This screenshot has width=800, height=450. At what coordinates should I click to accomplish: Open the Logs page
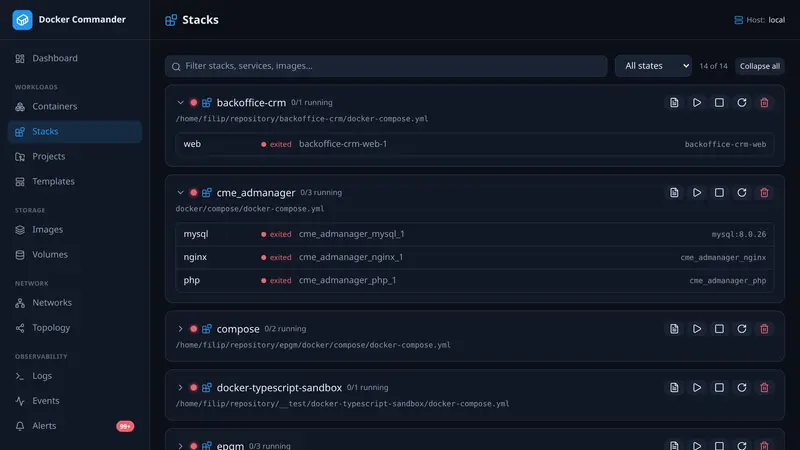pyautogui.click(x=74, y=376)
